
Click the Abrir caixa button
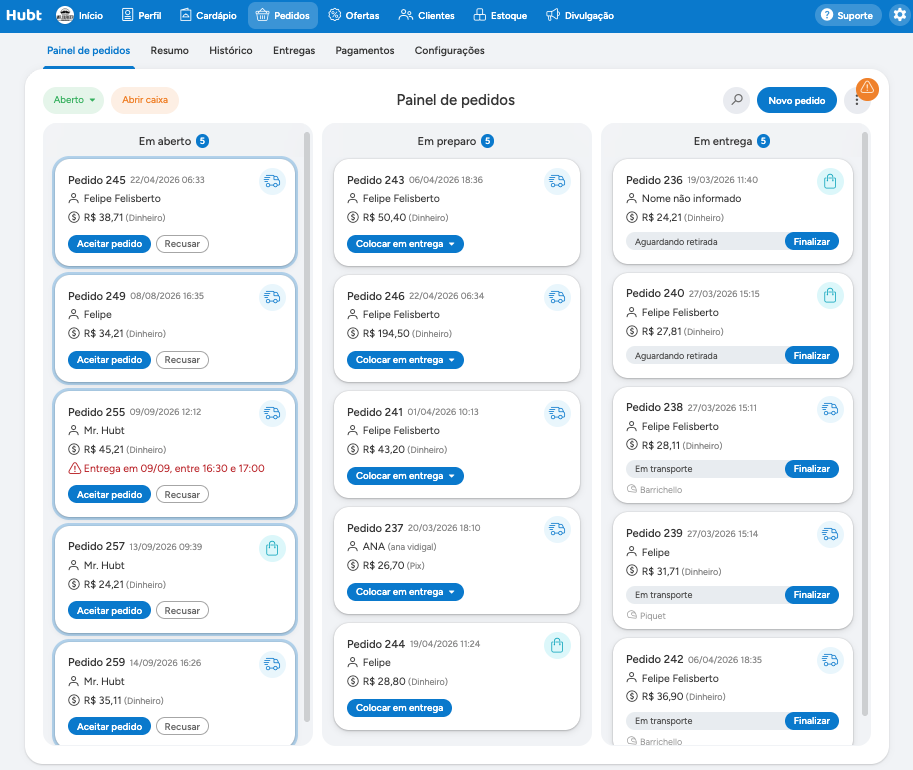pos(145,100)
